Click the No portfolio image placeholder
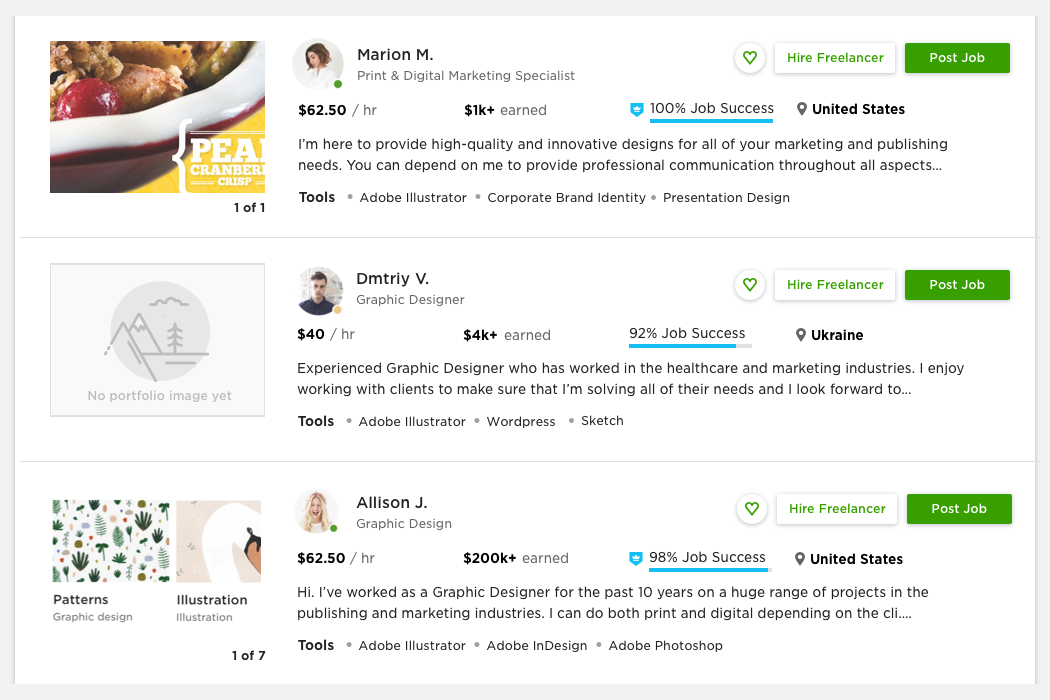The image size is (1050, 700). [x=158, y=339]
